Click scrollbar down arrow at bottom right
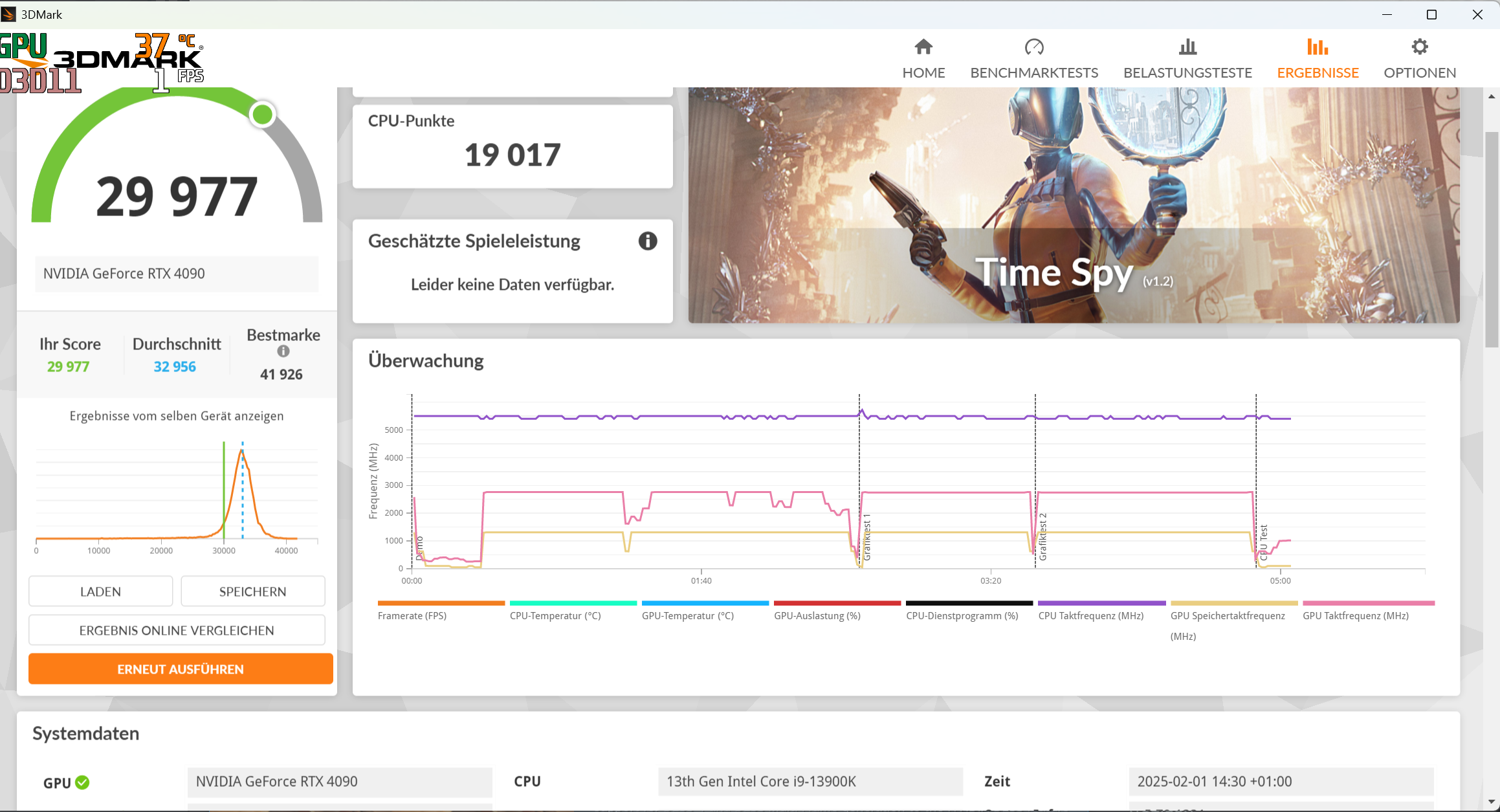 point(1492,802)
